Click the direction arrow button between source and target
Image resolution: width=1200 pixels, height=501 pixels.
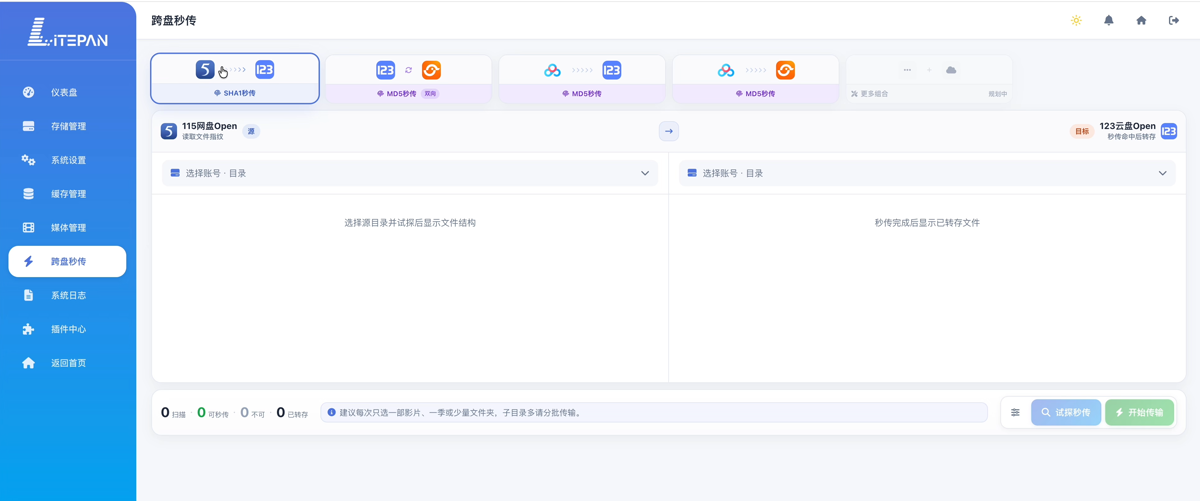pos(669,131)
